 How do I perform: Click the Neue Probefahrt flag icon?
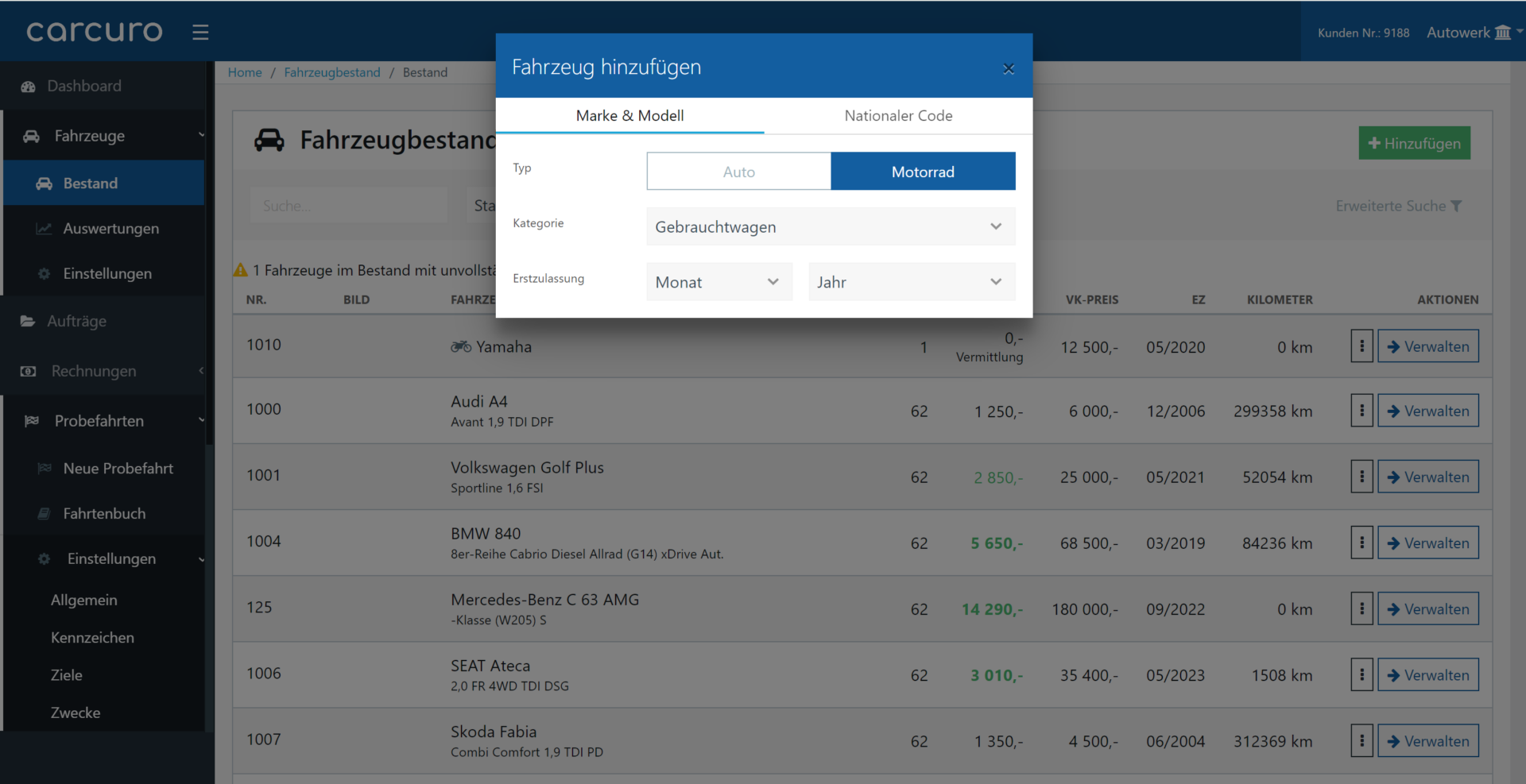pyautogui.click(x=45, y=469)
